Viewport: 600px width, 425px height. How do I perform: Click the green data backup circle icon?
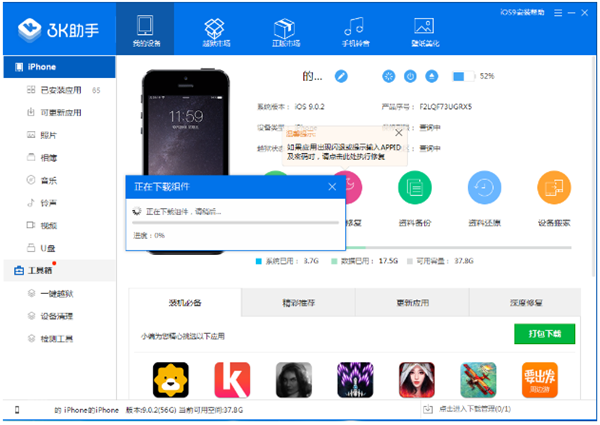415,187
